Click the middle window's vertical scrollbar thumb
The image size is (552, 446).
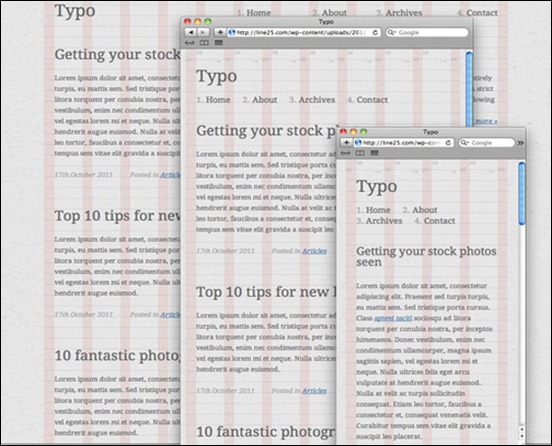(x=469, y=89)
